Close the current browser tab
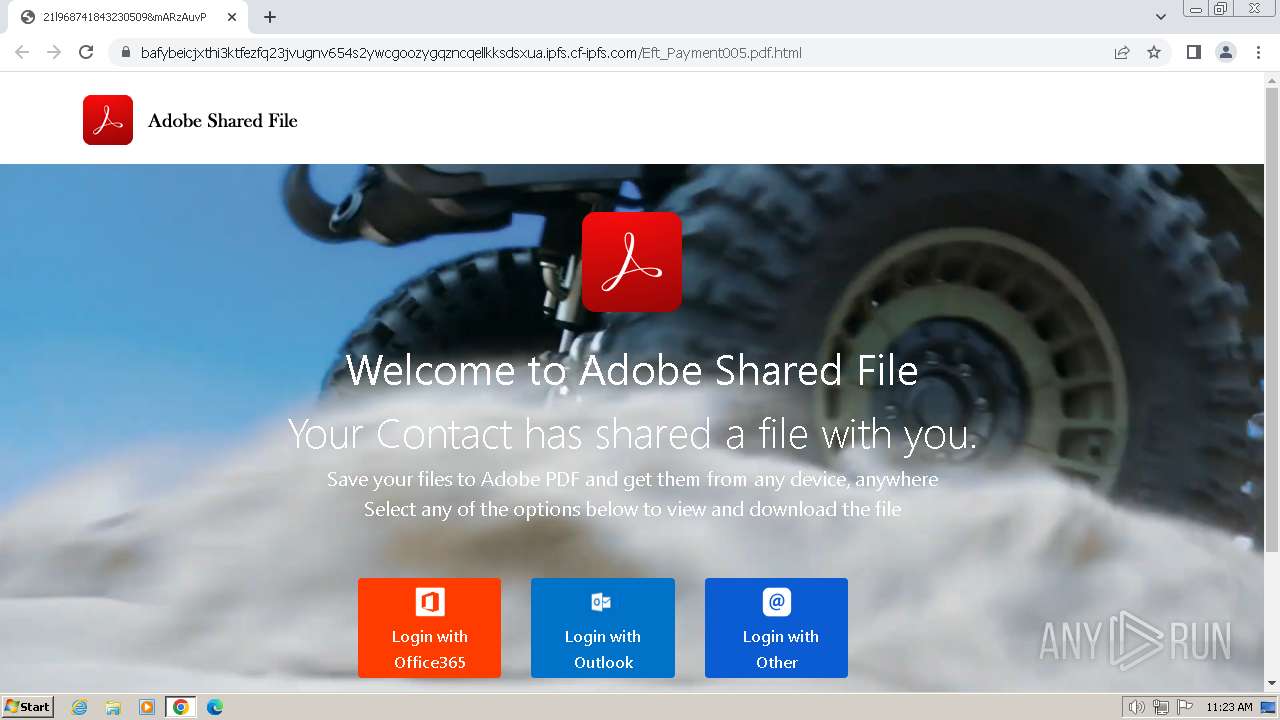 click(232, 17)
